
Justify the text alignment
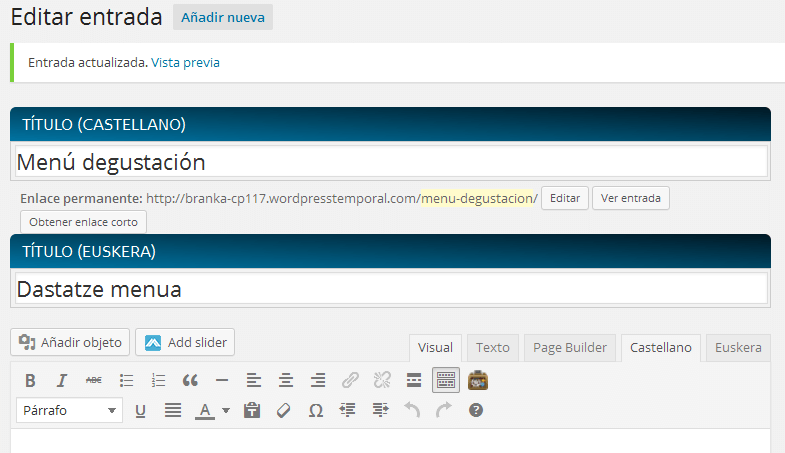pyautogui.click(x=173, y=411)
